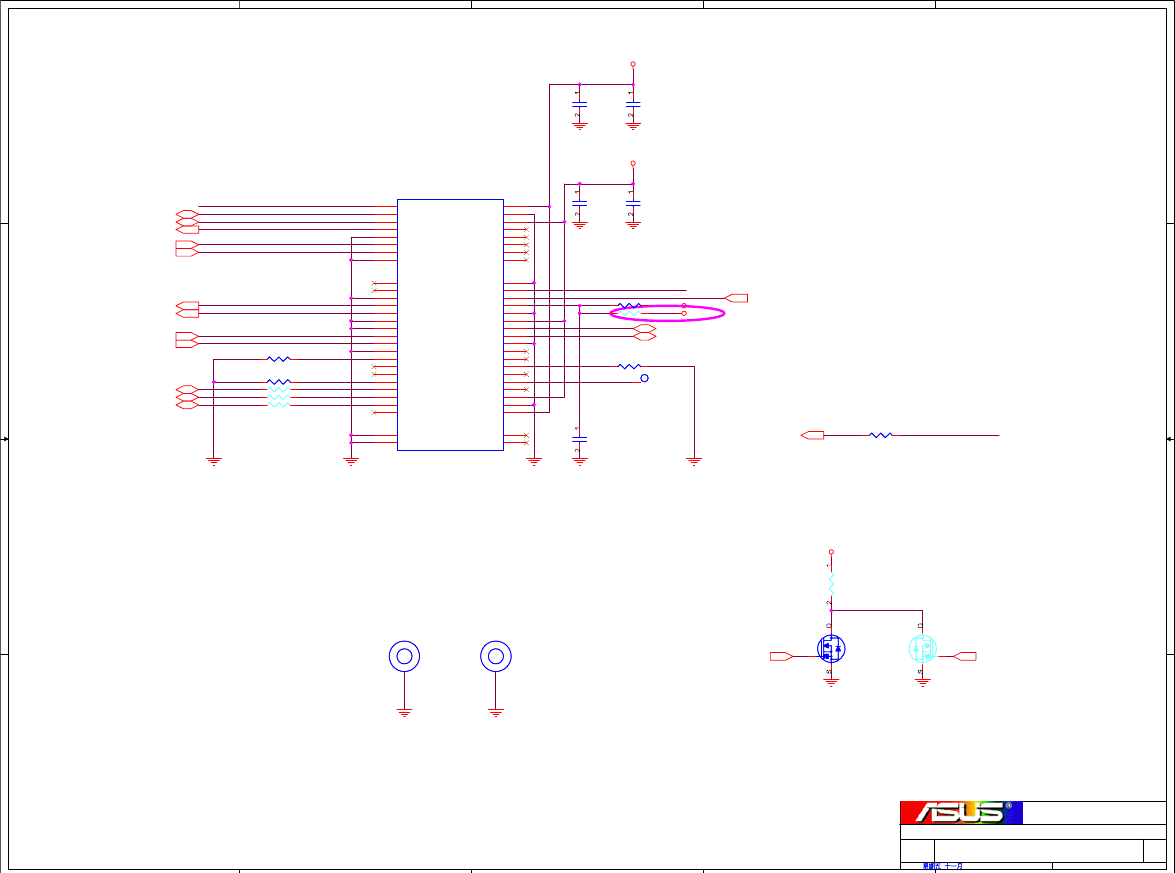Viewport: 1175px width, 873px height.
Task: Select the large blue IC rectangle
Action: [x=450, y=324]
